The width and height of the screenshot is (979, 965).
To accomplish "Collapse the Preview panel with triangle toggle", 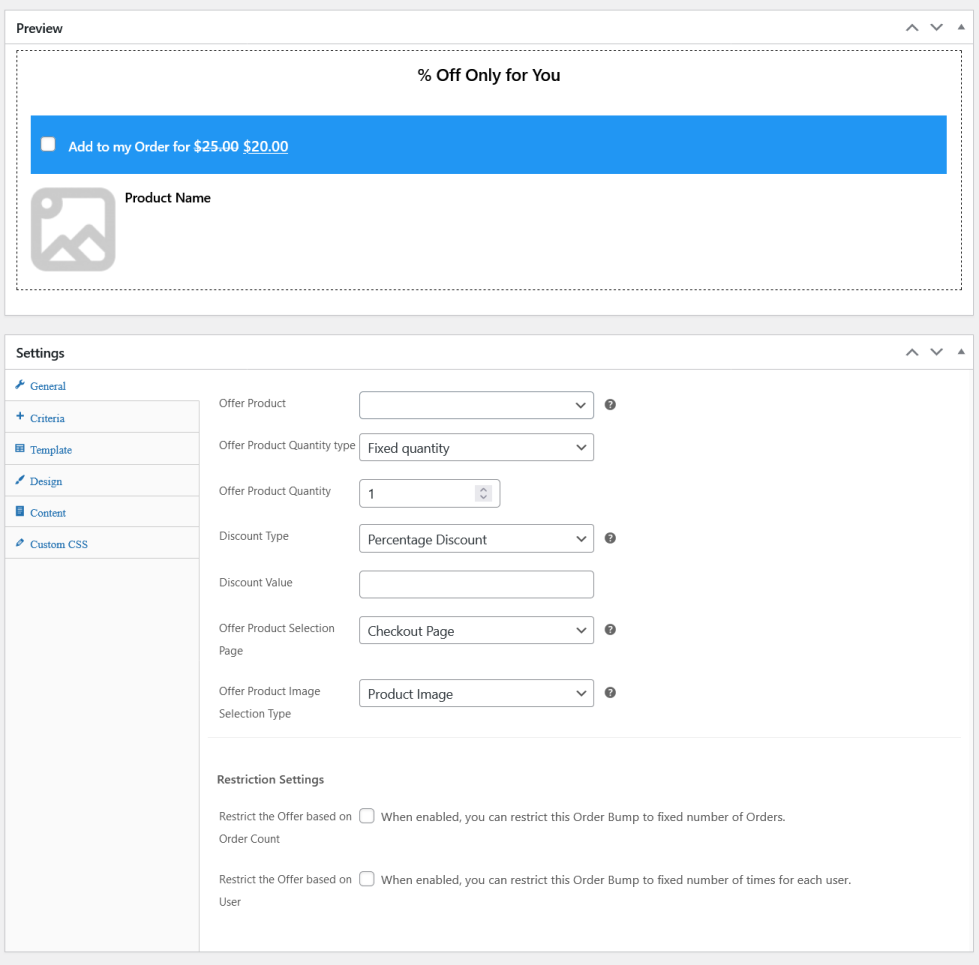I will tap(961, 28).
